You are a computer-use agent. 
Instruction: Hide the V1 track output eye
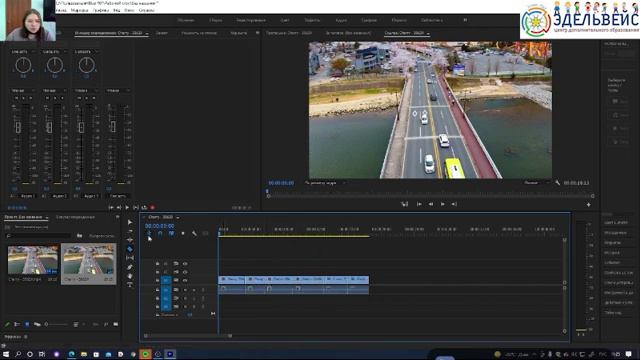tap(185, 280)
